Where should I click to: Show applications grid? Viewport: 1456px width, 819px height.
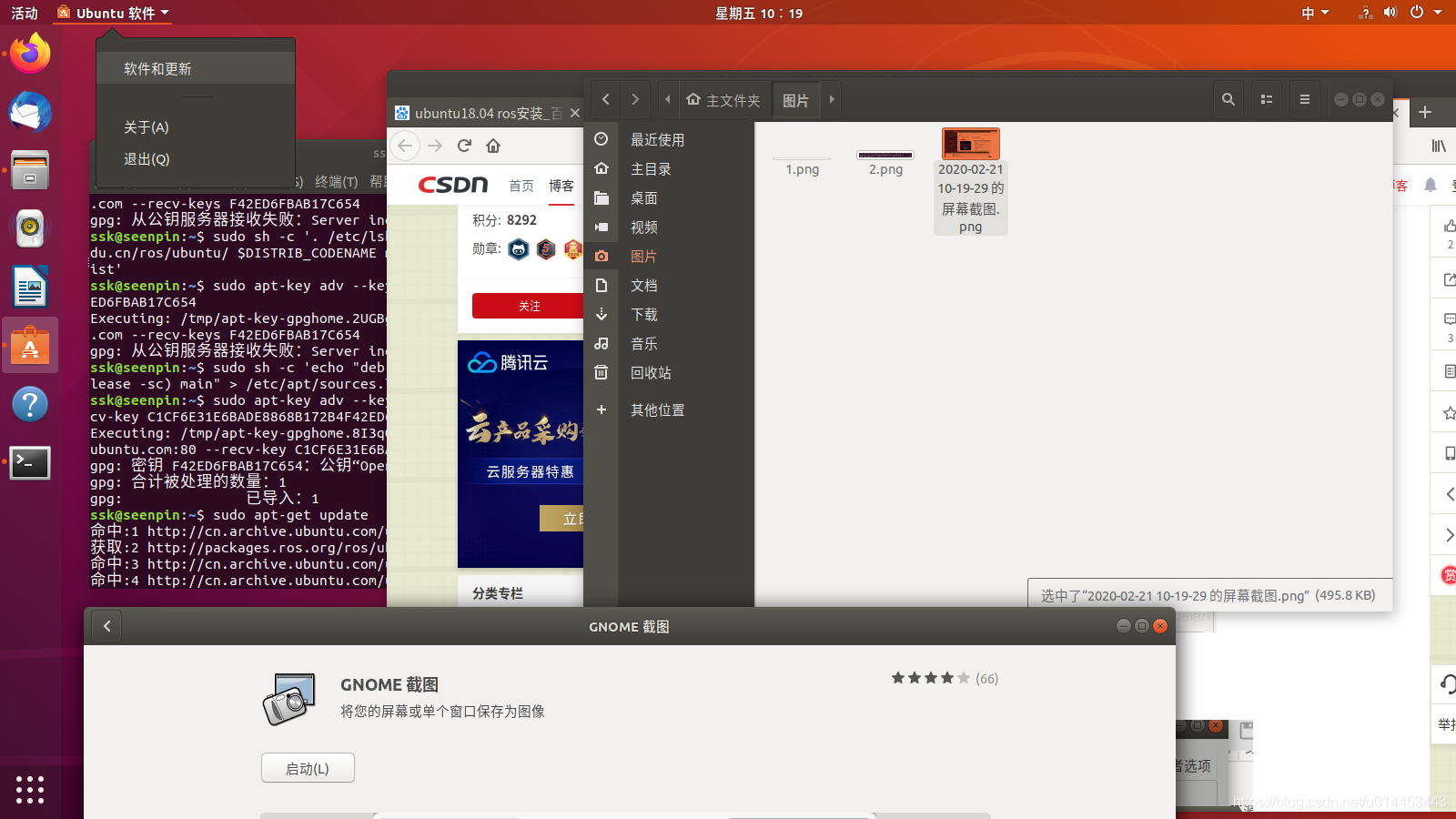(30, 789)
